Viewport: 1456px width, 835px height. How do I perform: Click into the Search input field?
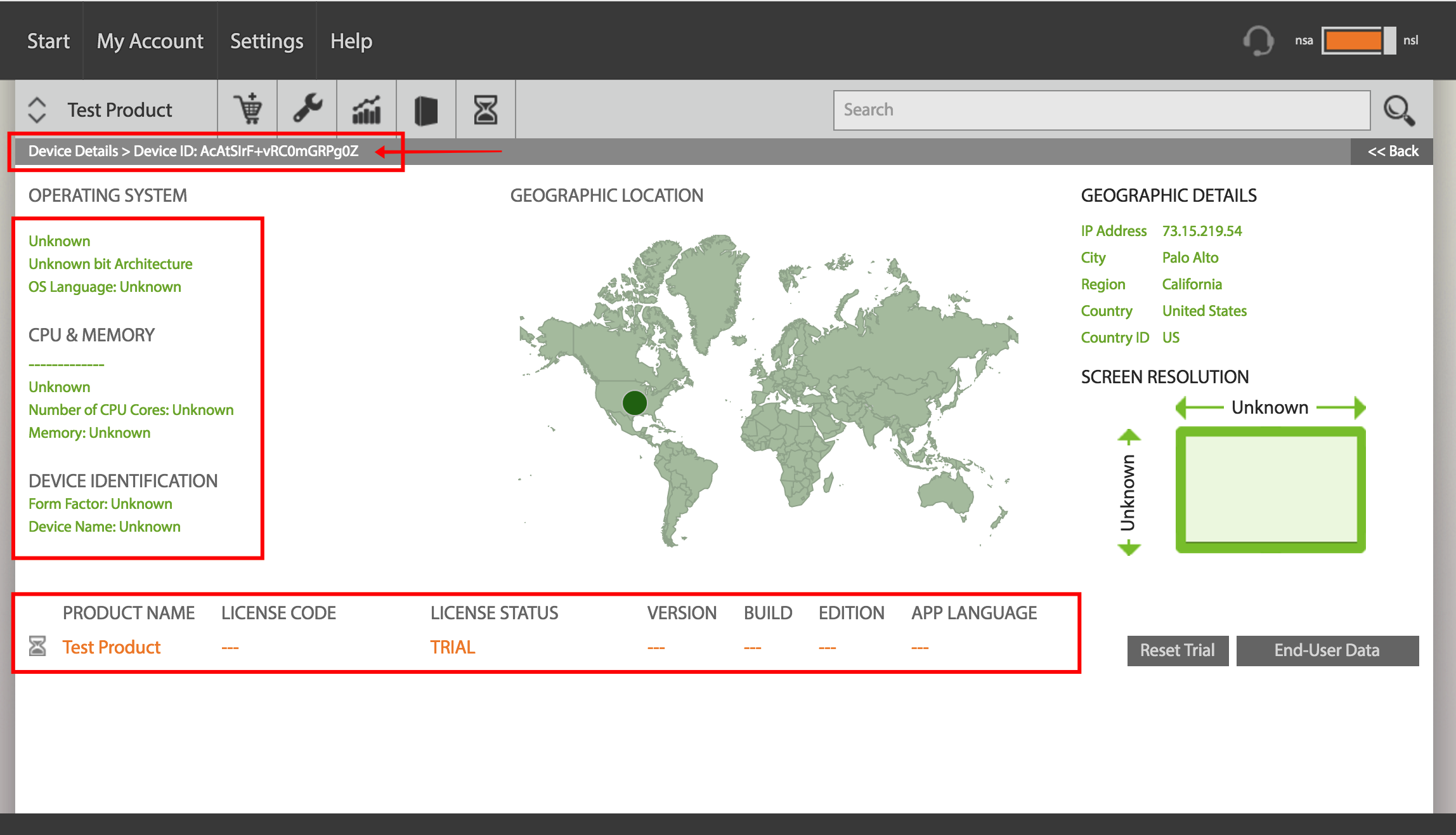point(1102,110)
